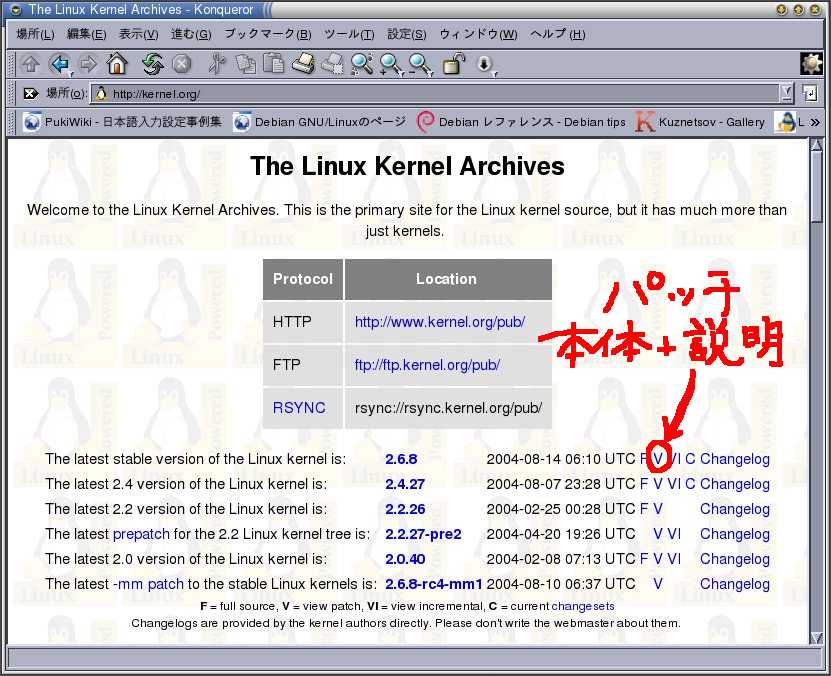Click the Print icon in toolbar

[x=303, y=65]
